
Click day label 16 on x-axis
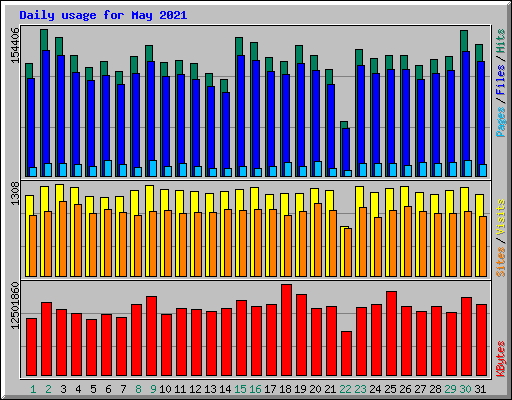(x=255, y=389)
